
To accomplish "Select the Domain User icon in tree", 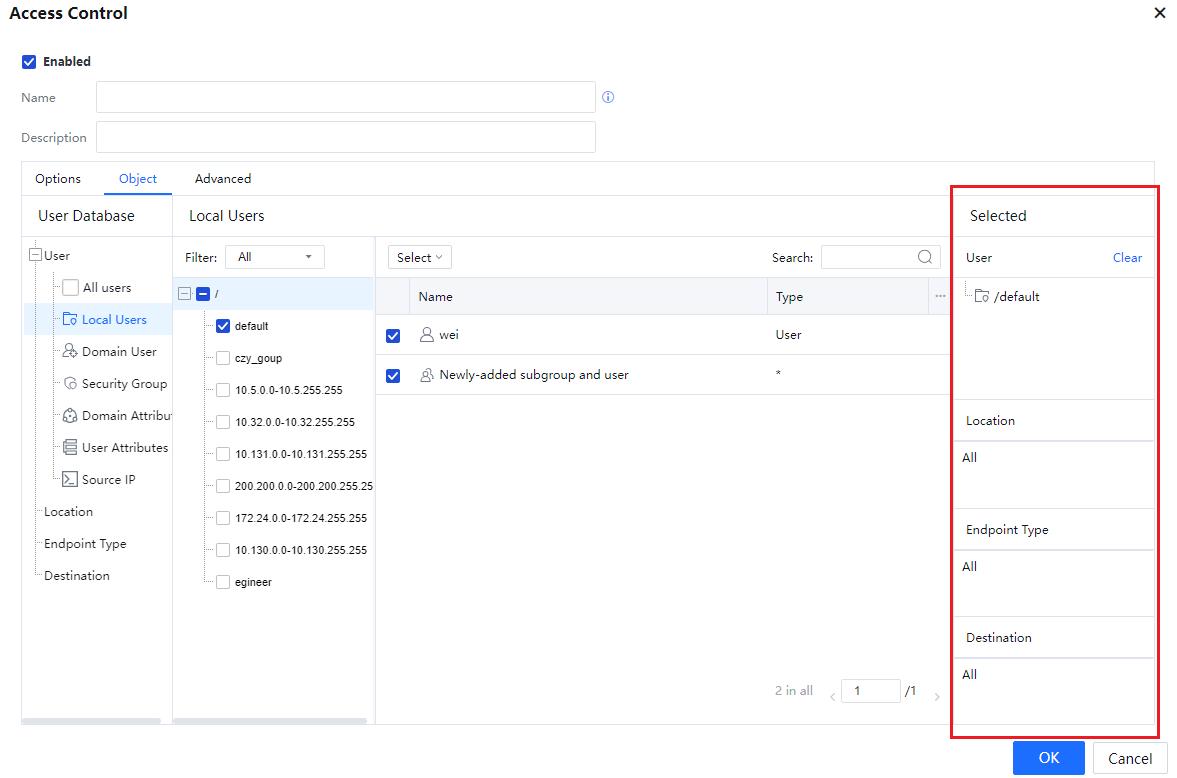I will point(70,352).
